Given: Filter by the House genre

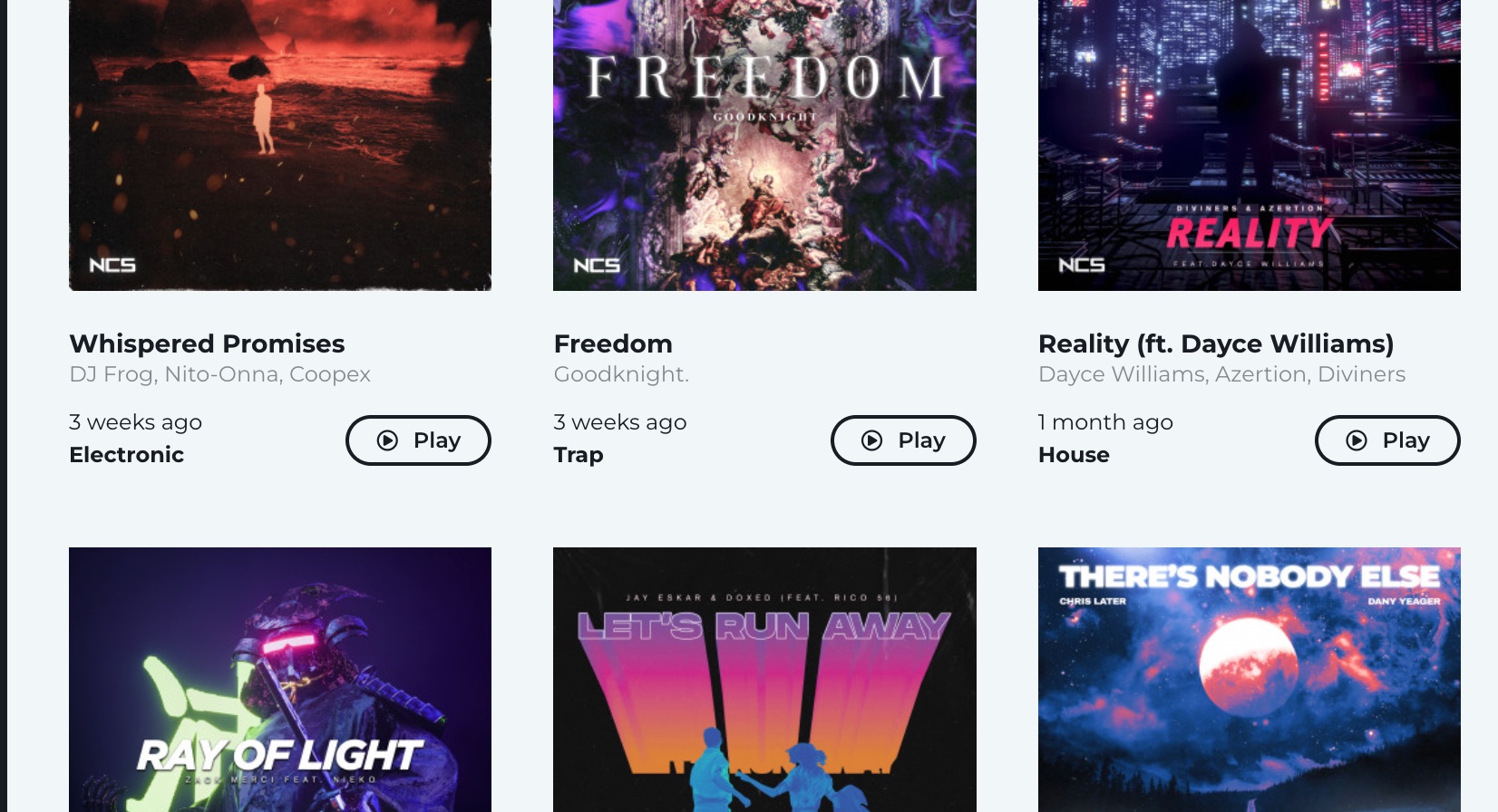Looking at the screenshot, I should click(x=1074, y=455).
